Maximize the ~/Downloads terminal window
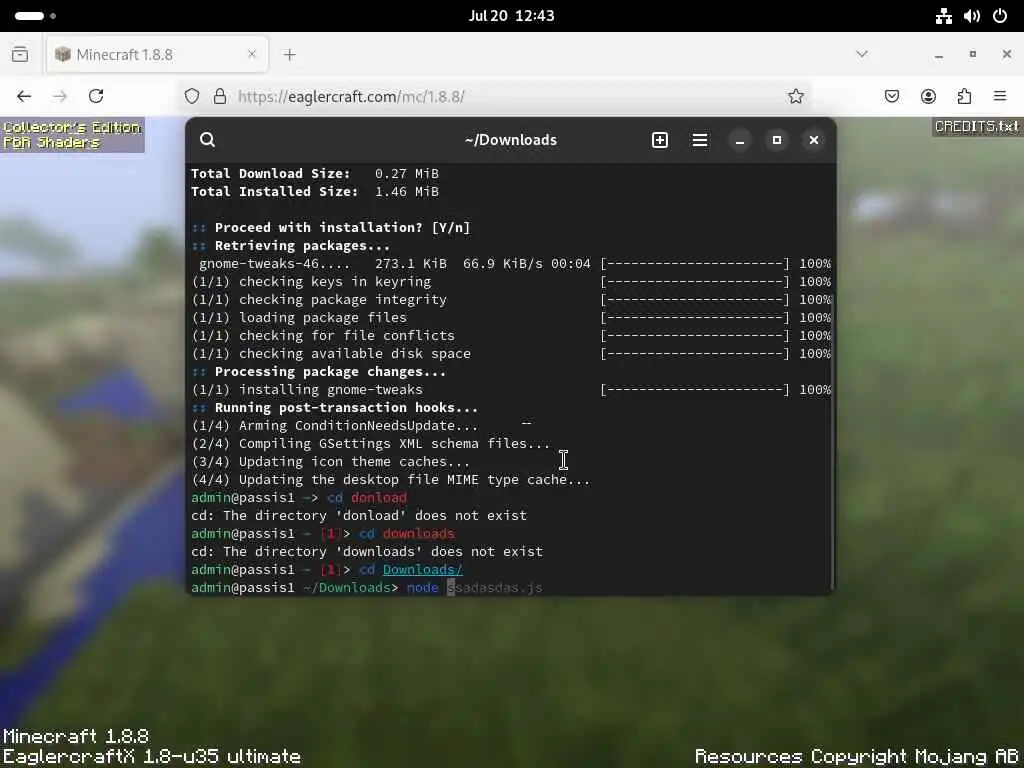The width and height of the screenshot is (1024, 768). point(776,140)
